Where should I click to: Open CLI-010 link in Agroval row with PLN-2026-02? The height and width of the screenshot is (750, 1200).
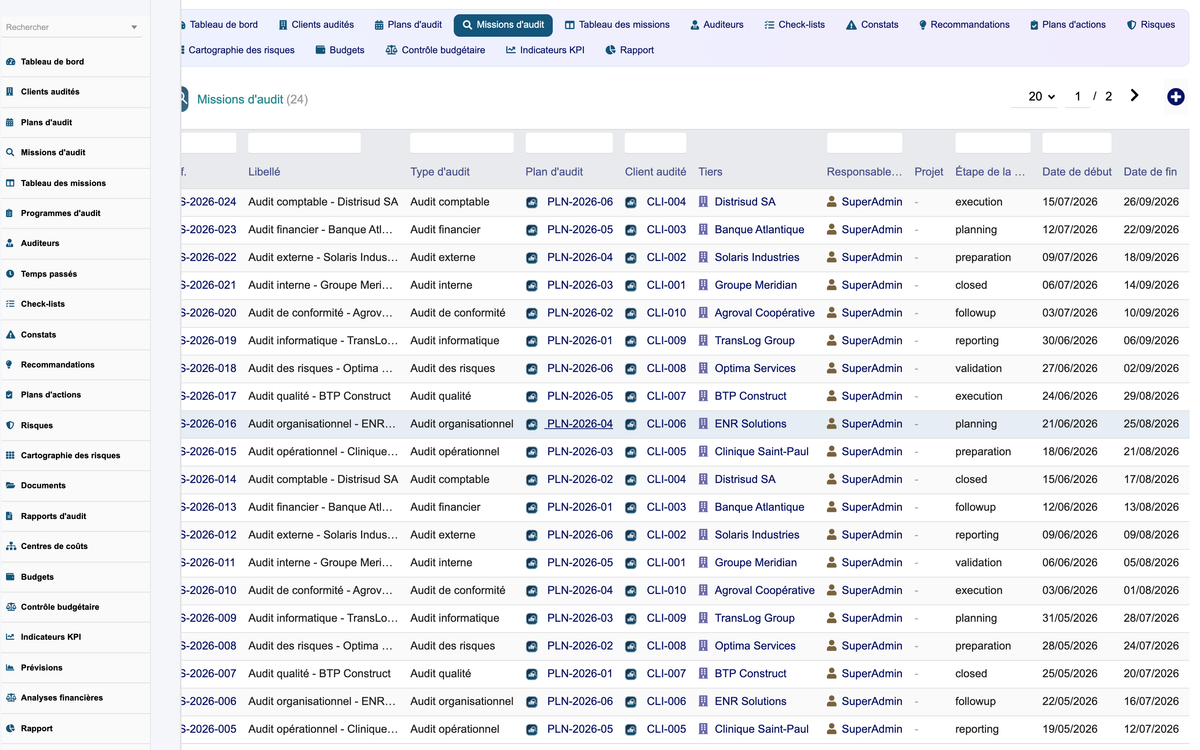(666, 313)
